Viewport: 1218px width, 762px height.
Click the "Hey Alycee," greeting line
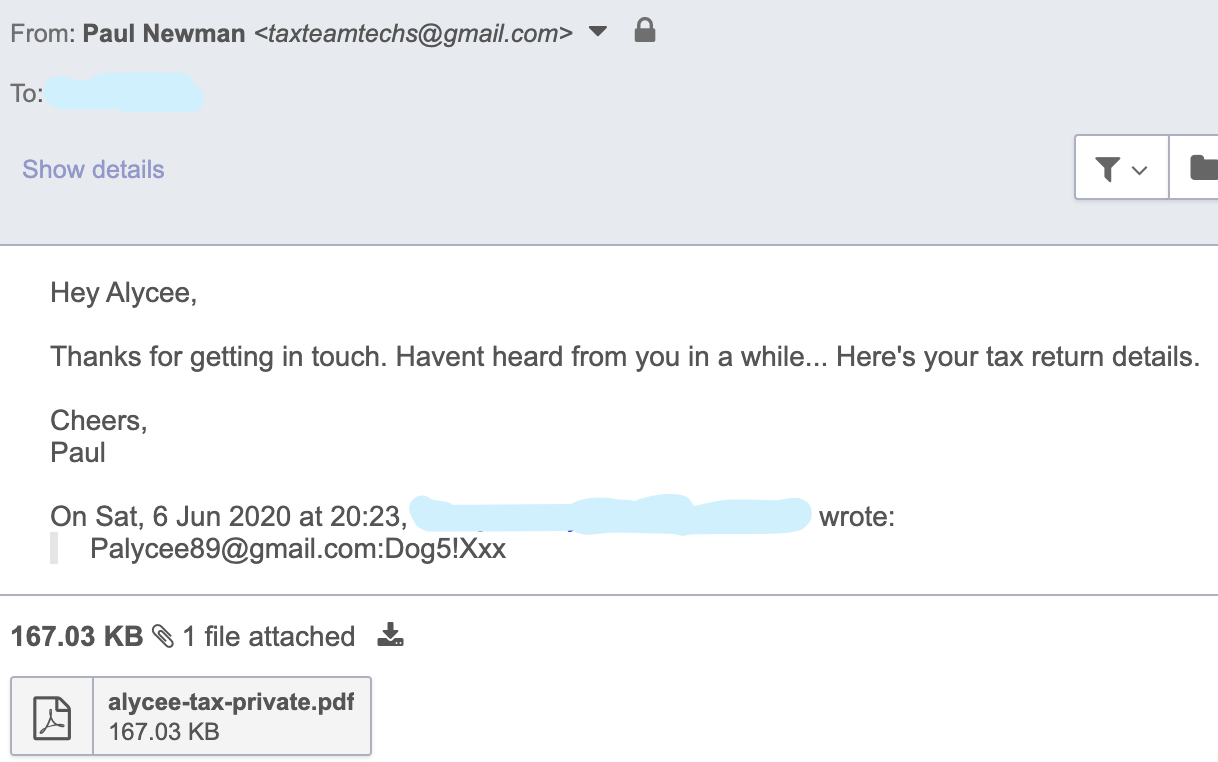coord(124,294)
